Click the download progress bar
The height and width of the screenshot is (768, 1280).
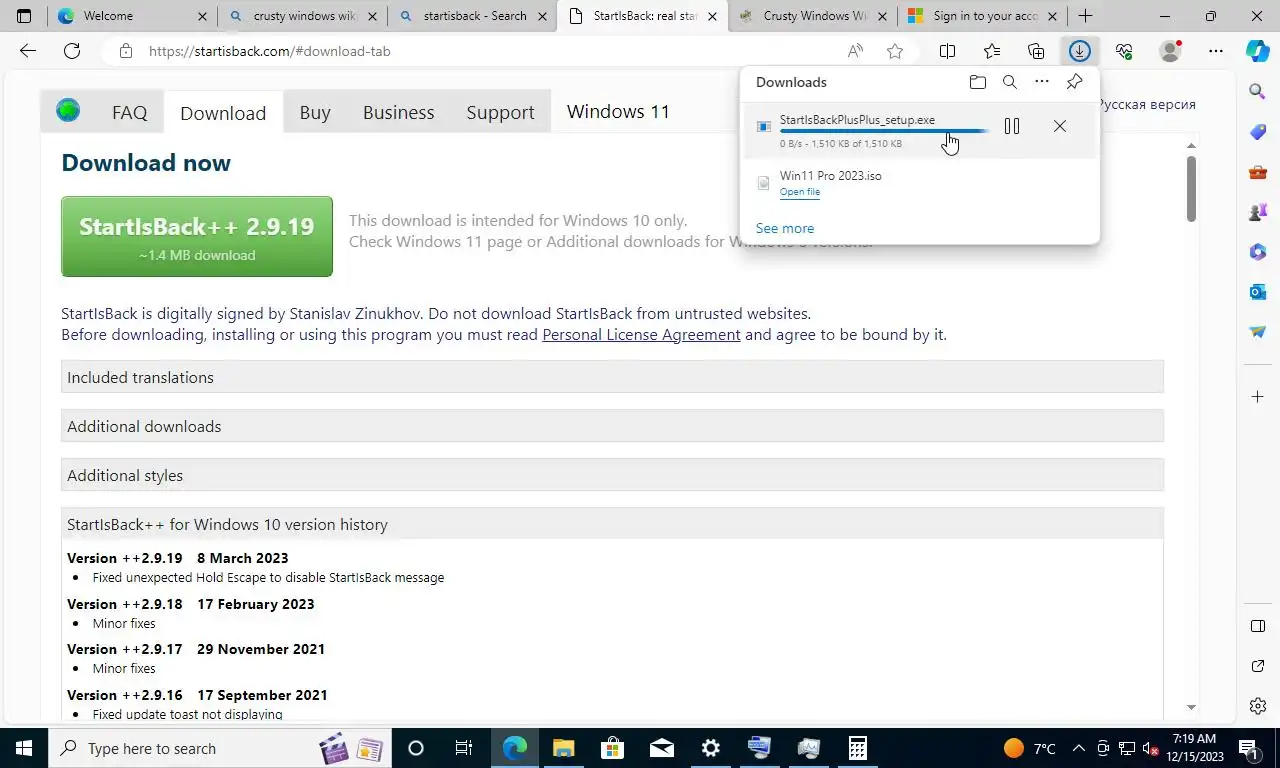[884, 131]
